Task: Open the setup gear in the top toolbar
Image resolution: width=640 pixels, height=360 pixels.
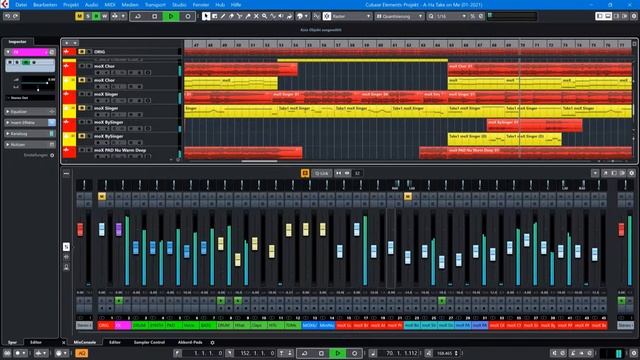Action: pyautogui.click(x=633, y=16)
